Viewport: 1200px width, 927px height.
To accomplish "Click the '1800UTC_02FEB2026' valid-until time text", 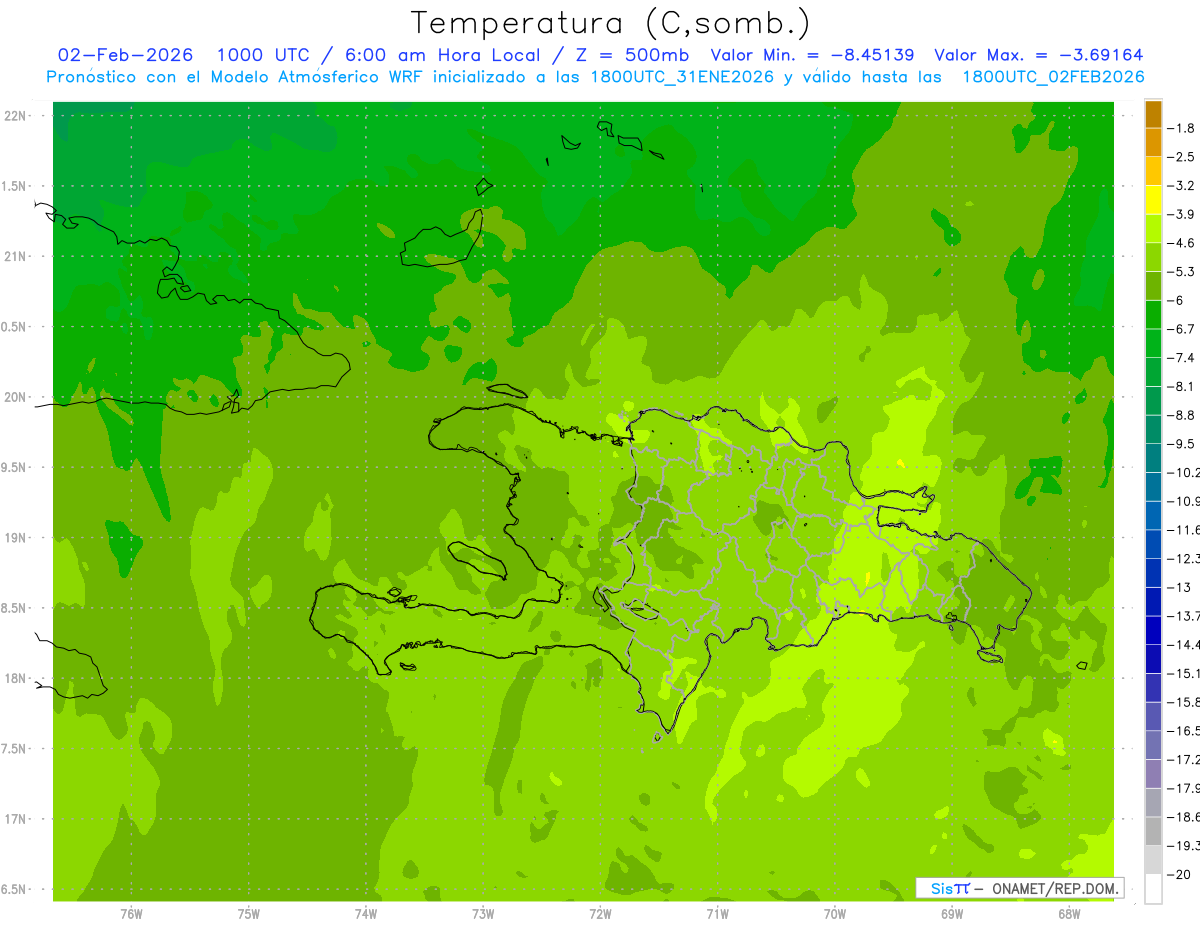I will pos(1053,77).
